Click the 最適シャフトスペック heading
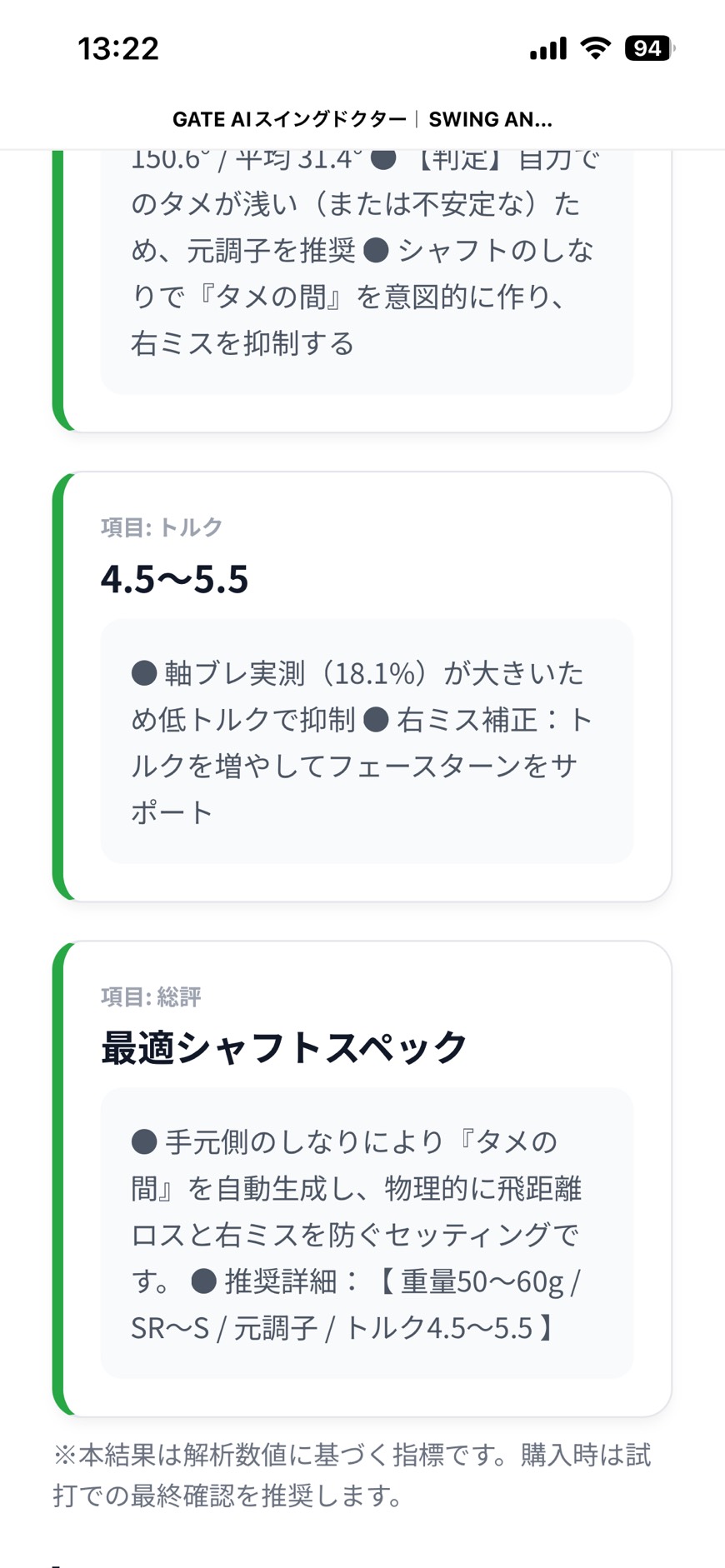 point(283,1047)
